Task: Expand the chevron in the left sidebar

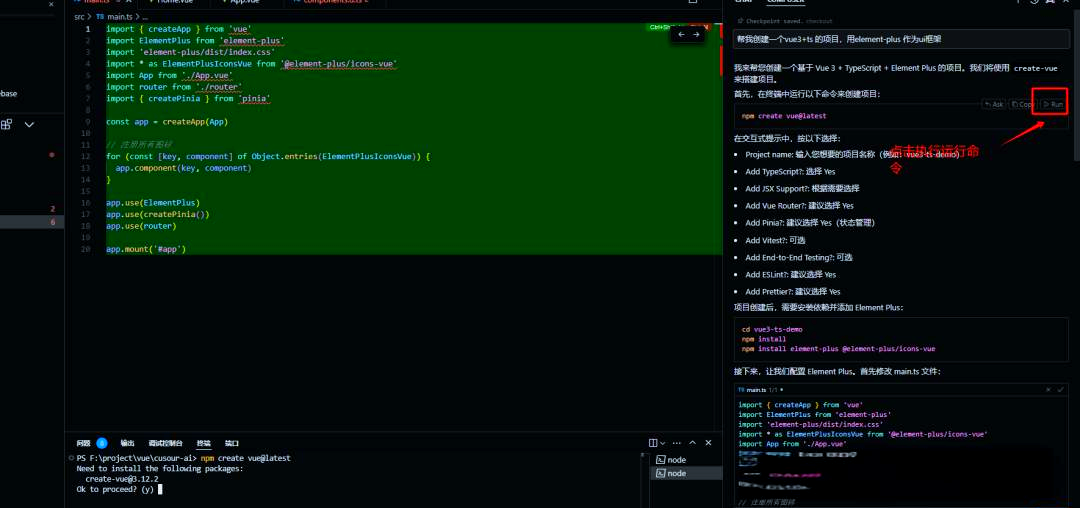Action: pyautogui.click(x=29, y=125)
